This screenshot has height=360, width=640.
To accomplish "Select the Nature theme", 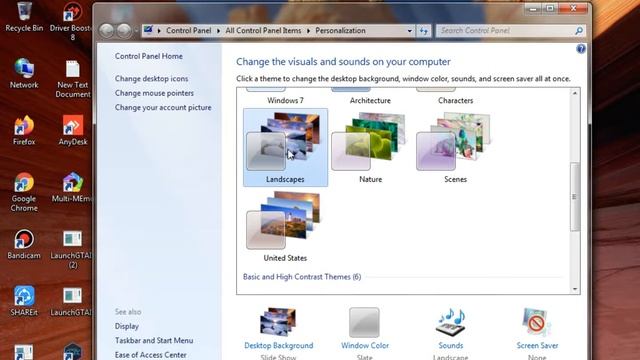I will (370, 147).
